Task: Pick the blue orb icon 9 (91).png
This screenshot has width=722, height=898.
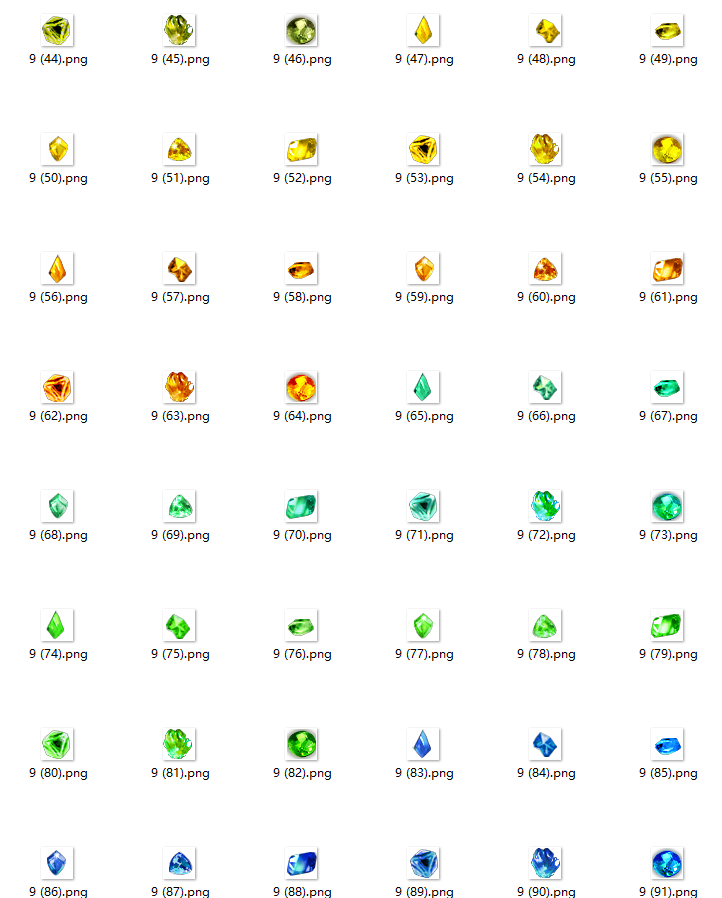Action: pyautogui.click(x=668, y=864)
